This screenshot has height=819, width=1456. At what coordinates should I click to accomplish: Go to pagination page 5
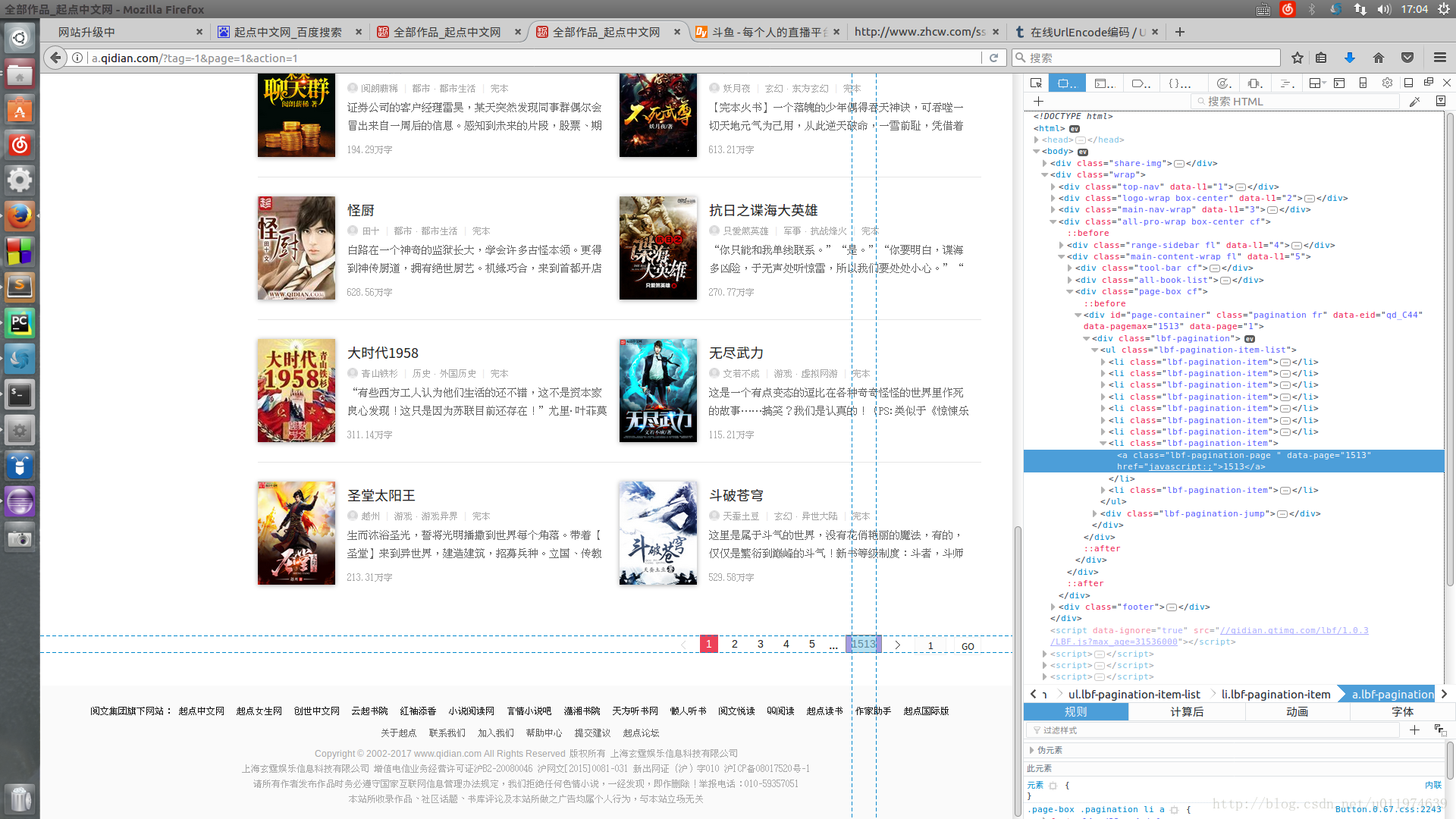point(811,644)
